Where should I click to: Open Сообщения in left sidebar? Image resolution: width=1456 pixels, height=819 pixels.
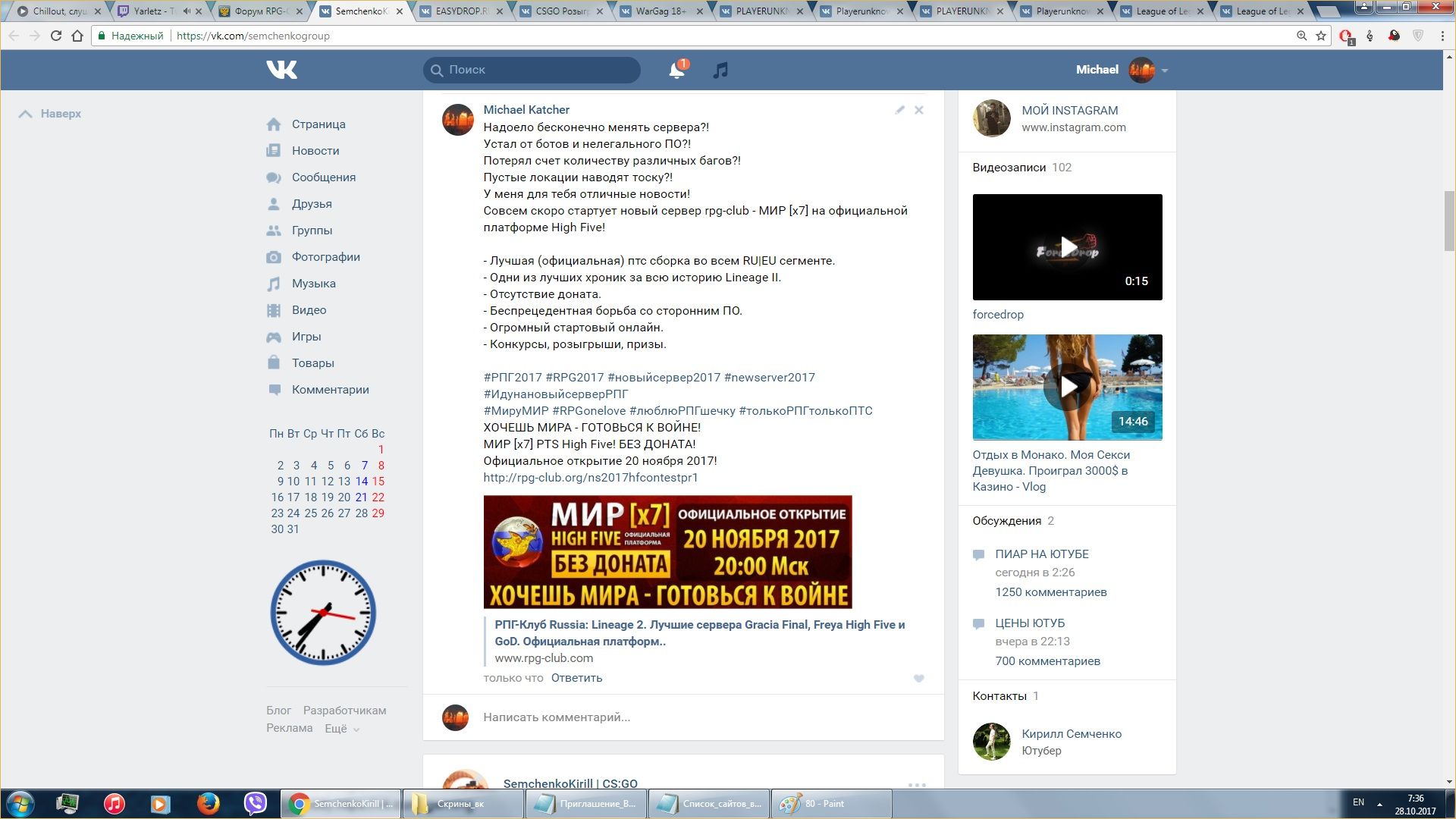pyautogui.click(x=323, y=177)
